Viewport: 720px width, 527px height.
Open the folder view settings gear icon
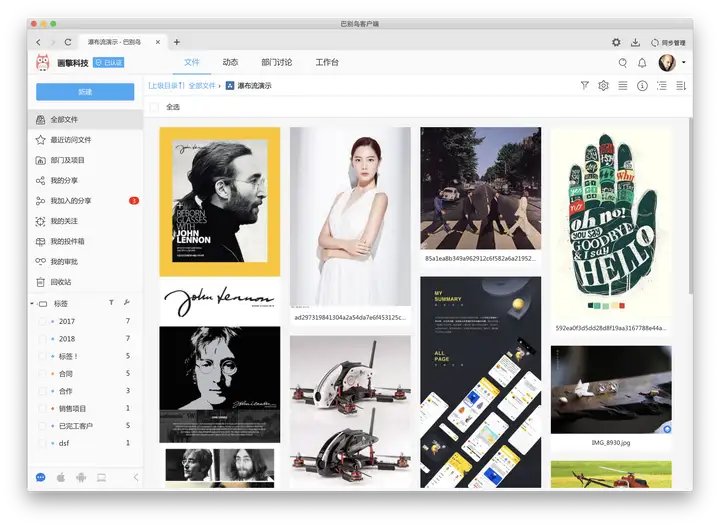[x=603, y=85]
